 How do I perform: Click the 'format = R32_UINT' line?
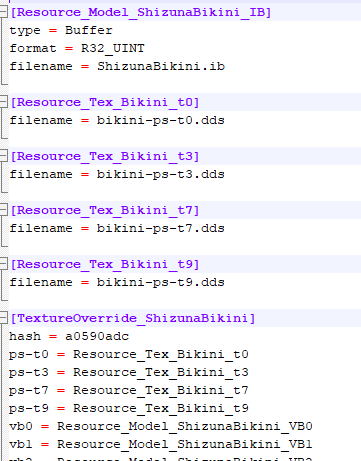(77, 48)
